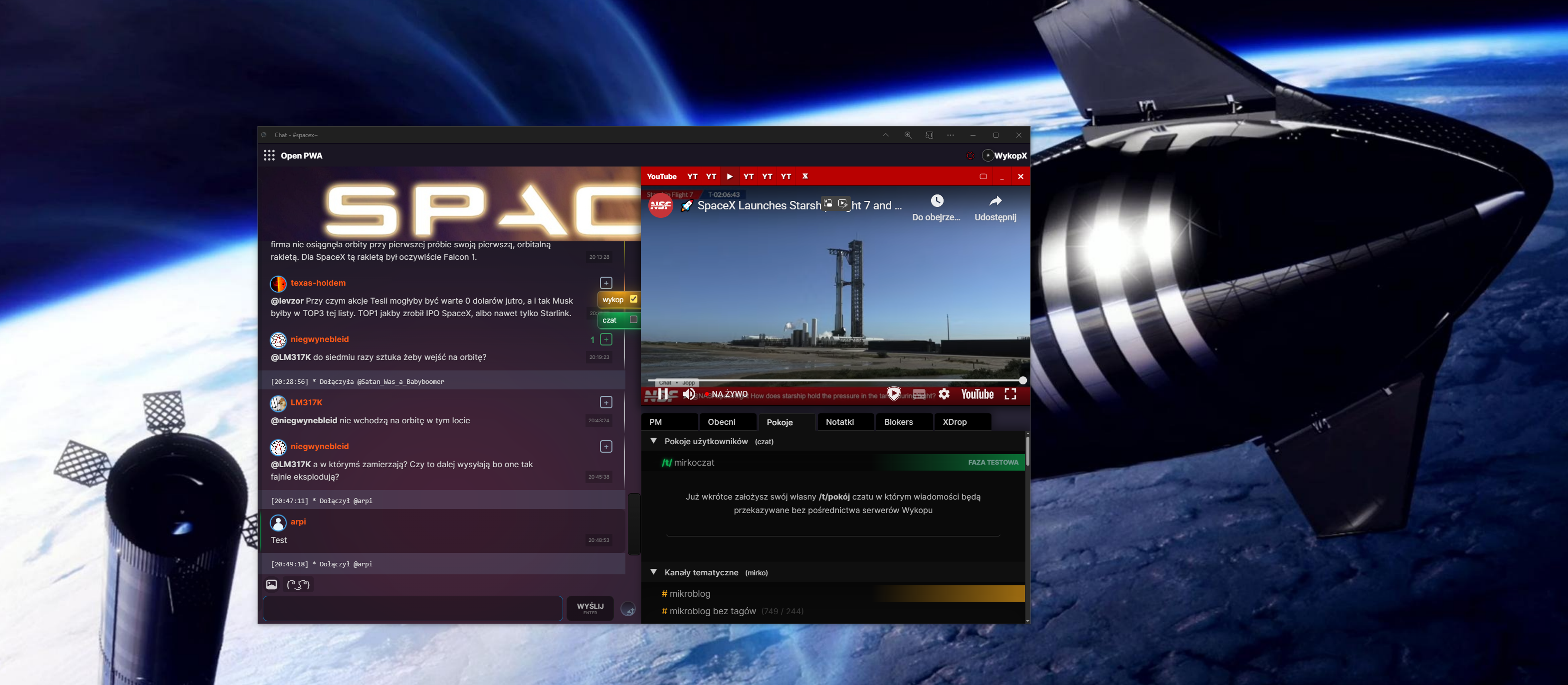Collapse the Pokoje użytkowników section

tap(654, 441)
